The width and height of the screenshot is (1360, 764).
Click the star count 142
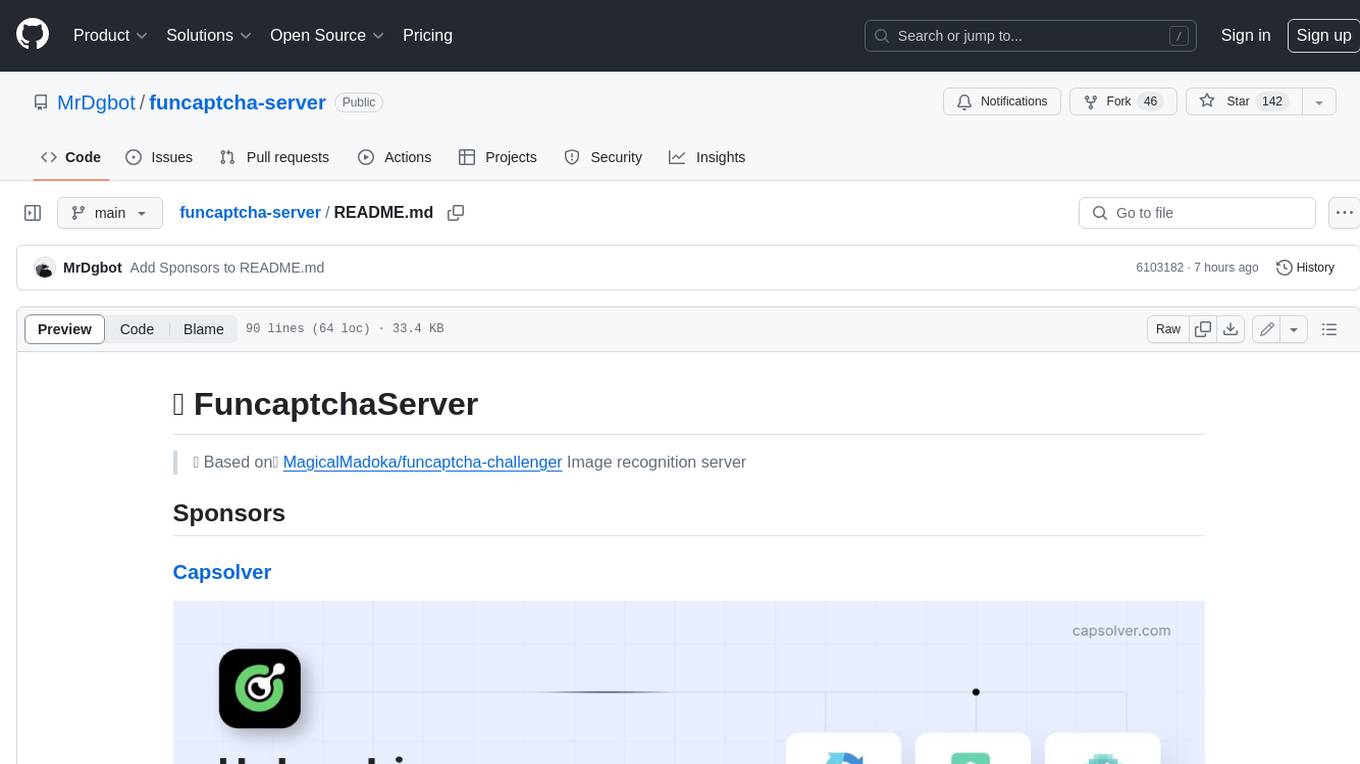pyautogui.click(x=1272, y=101)
